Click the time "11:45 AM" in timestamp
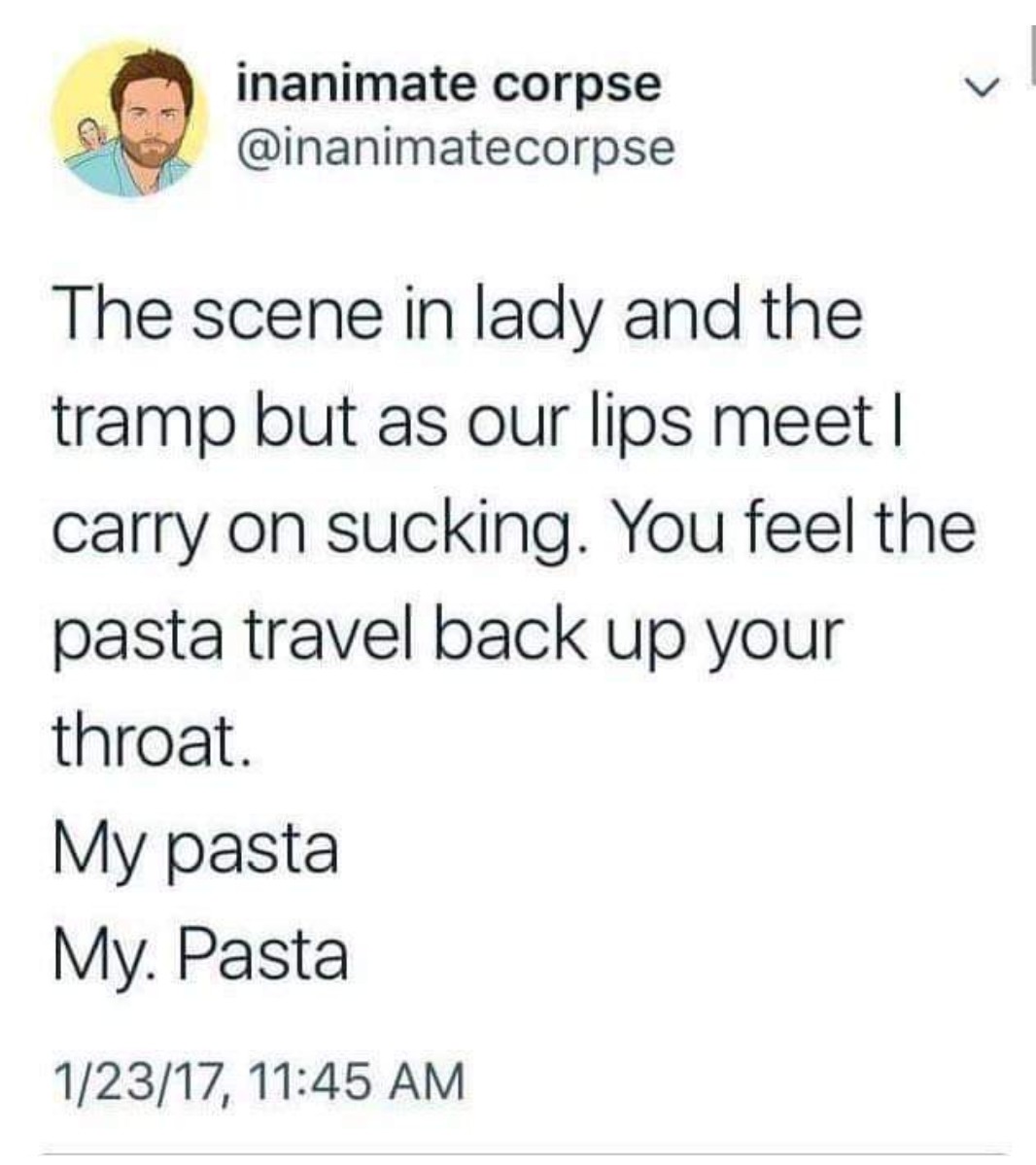The image size is (1036, 1165). pyautogui.click(x=357, y=1081)
